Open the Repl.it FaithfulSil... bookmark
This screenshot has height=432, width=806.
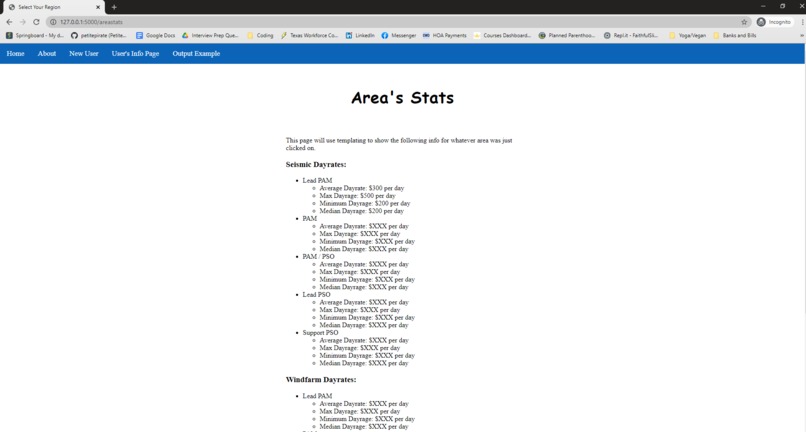[x=631, y=35]
